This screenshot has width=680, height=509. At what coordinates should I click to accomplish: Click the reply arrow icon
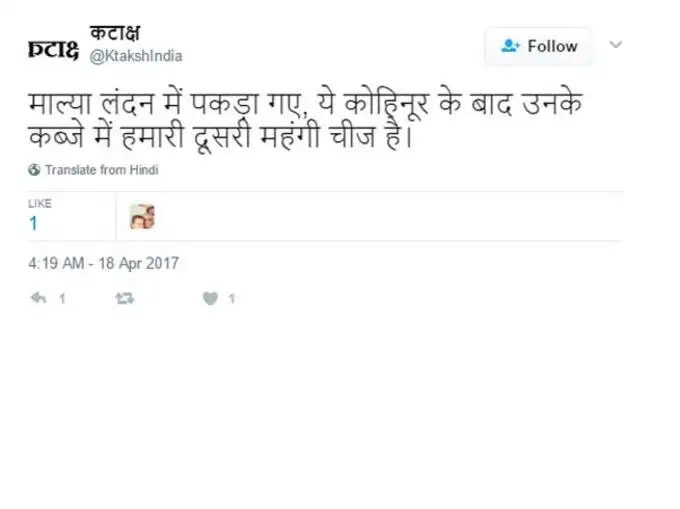pos(39,298)
